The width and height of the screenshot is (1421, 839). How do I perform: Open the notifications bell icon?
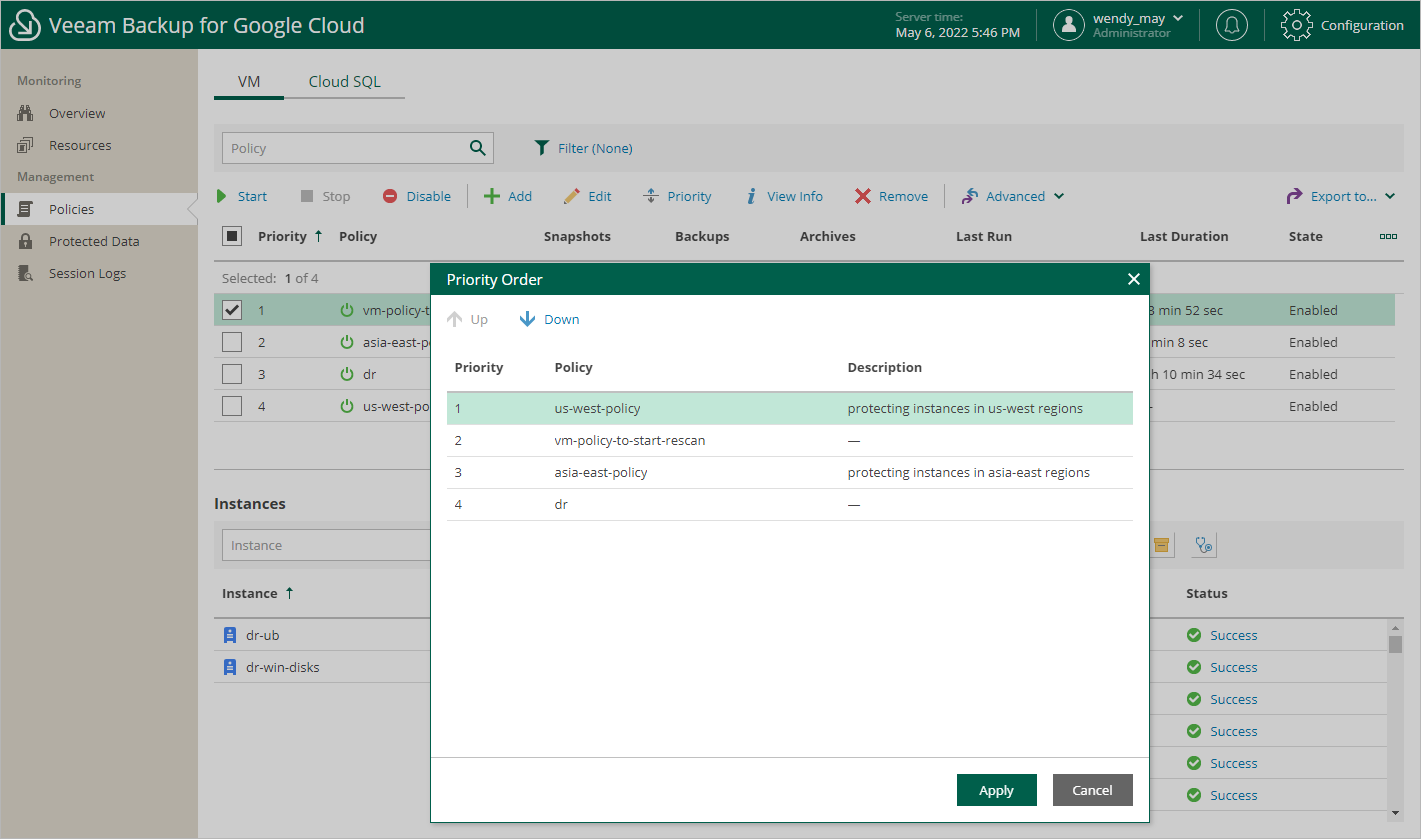point(1231,25)
